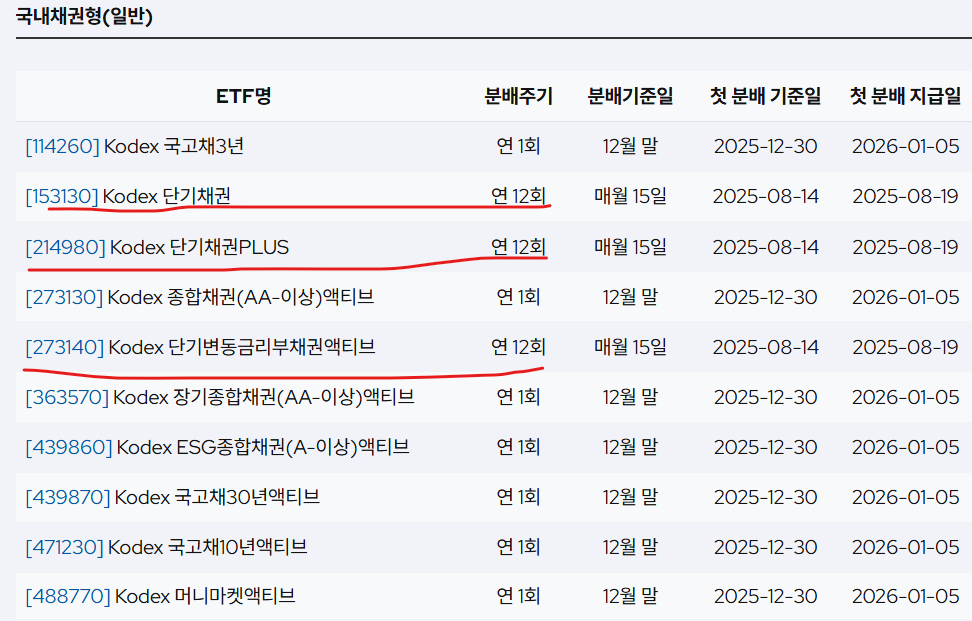Image resolution: width=972 pixels, height=621 pixels.
Task: Open [439860] Kodex ESG종합채권(A-이상)액티브 link
Action: pos(218,447)
